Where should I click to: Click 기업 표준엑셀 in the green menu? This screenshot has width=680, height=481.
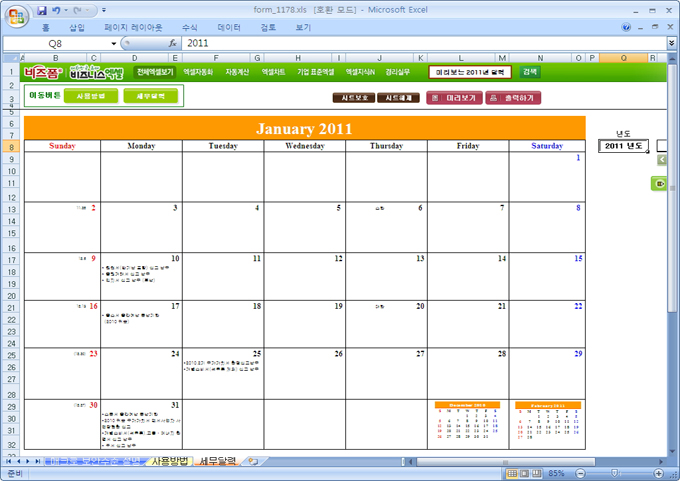pyautogui.click(x=316, y=72)
